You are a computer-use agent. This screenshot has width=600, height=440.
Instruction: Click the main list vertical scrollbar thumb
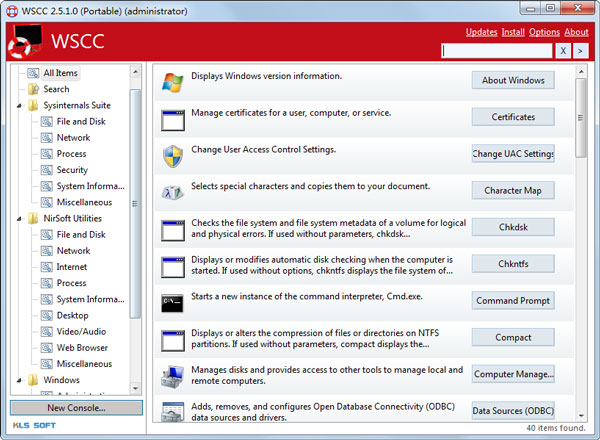[581, 118]
